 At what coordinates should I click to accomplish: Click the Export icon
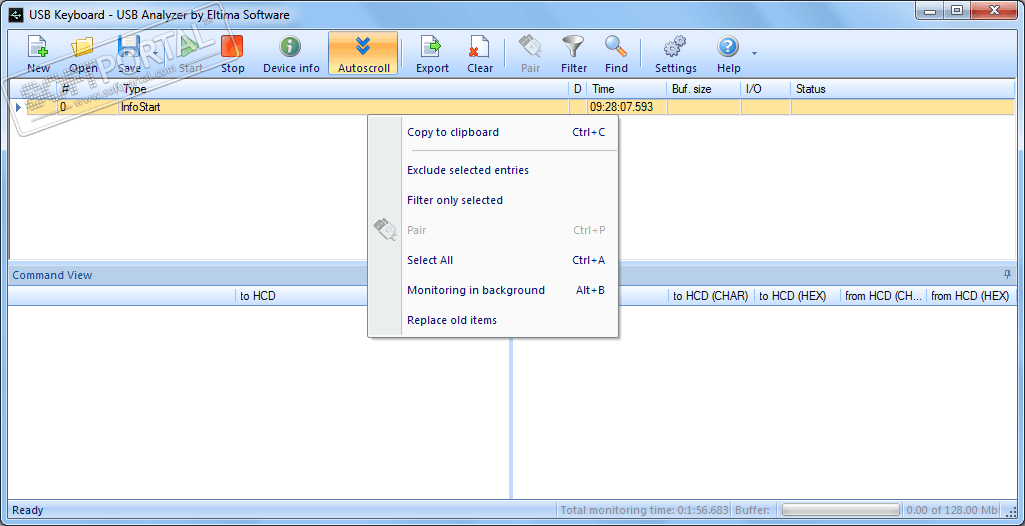[x=432, y=47]
